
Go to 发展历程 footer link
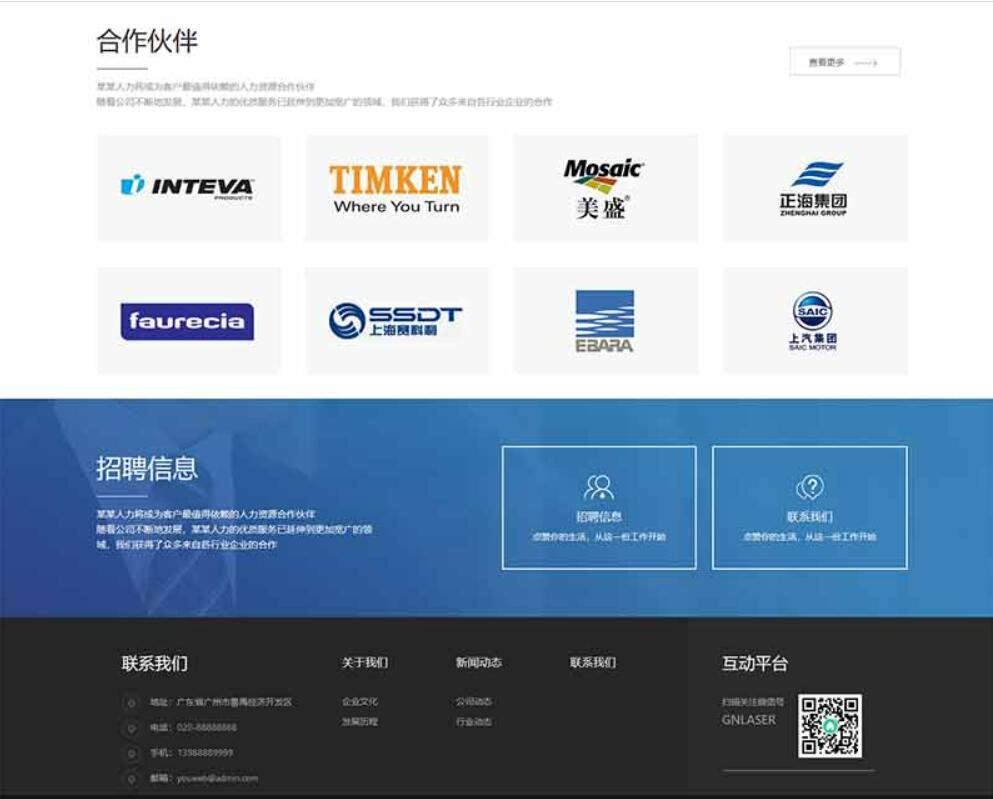coord(360,721)
